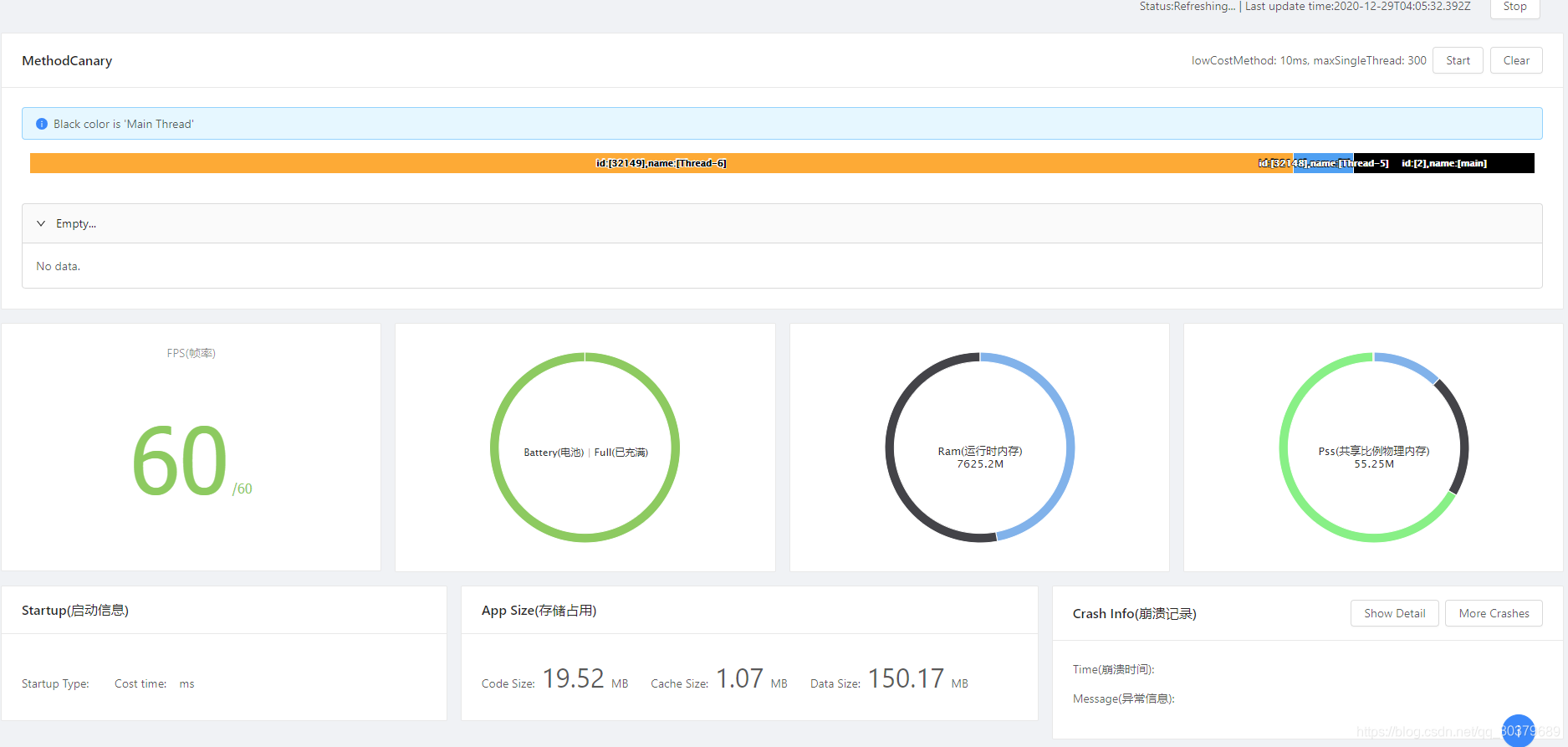The image size is (1568, 747).
Task: Click lowCostMethod: 10ms, maxSingleThread: 300 text
Action: [1309, 60]
